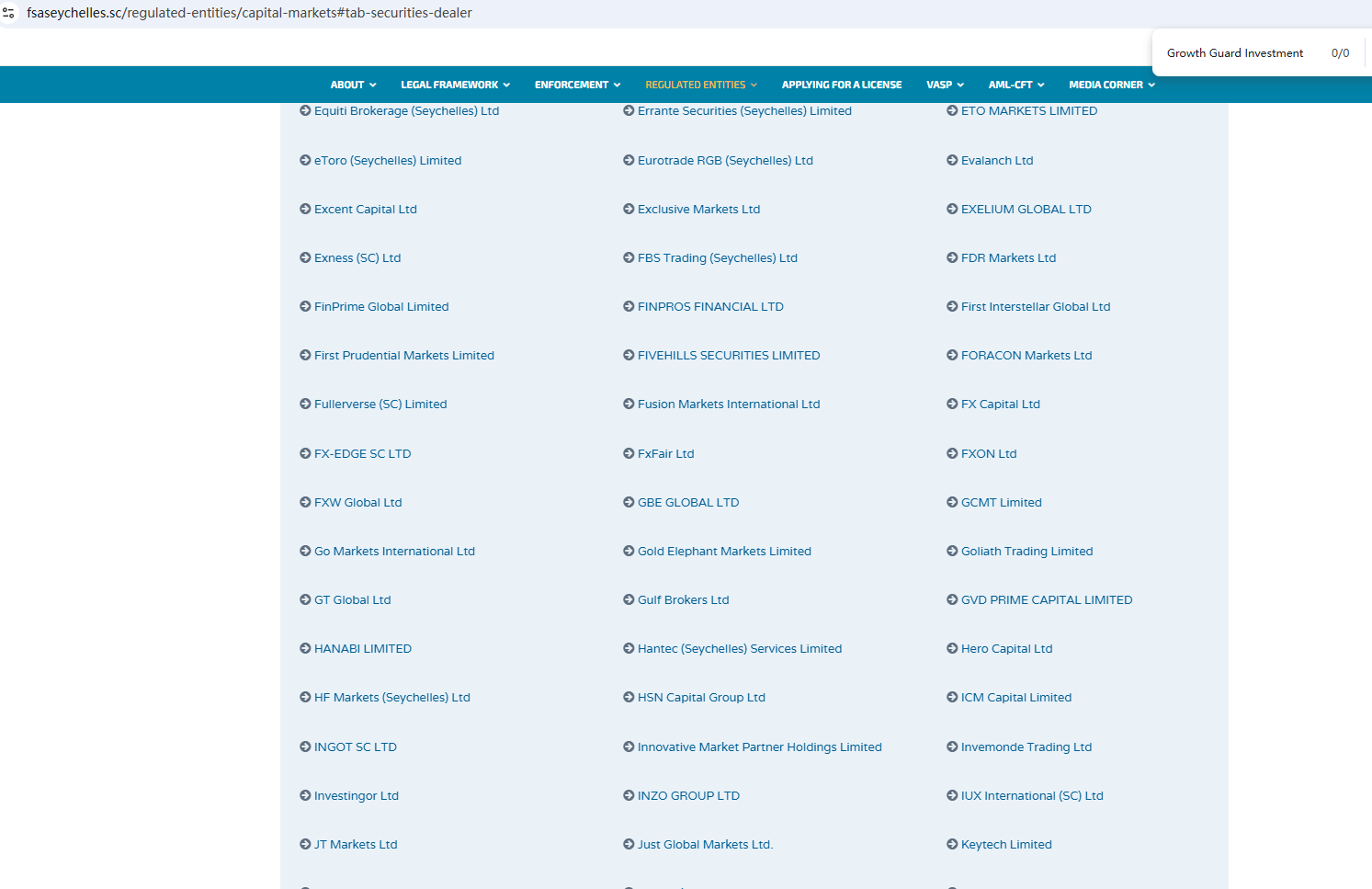This screenshot has height=889, width=1372.
Task: Open Eurotrade RGB (Seychelles) Ltd link
Action: coord(725,160)
